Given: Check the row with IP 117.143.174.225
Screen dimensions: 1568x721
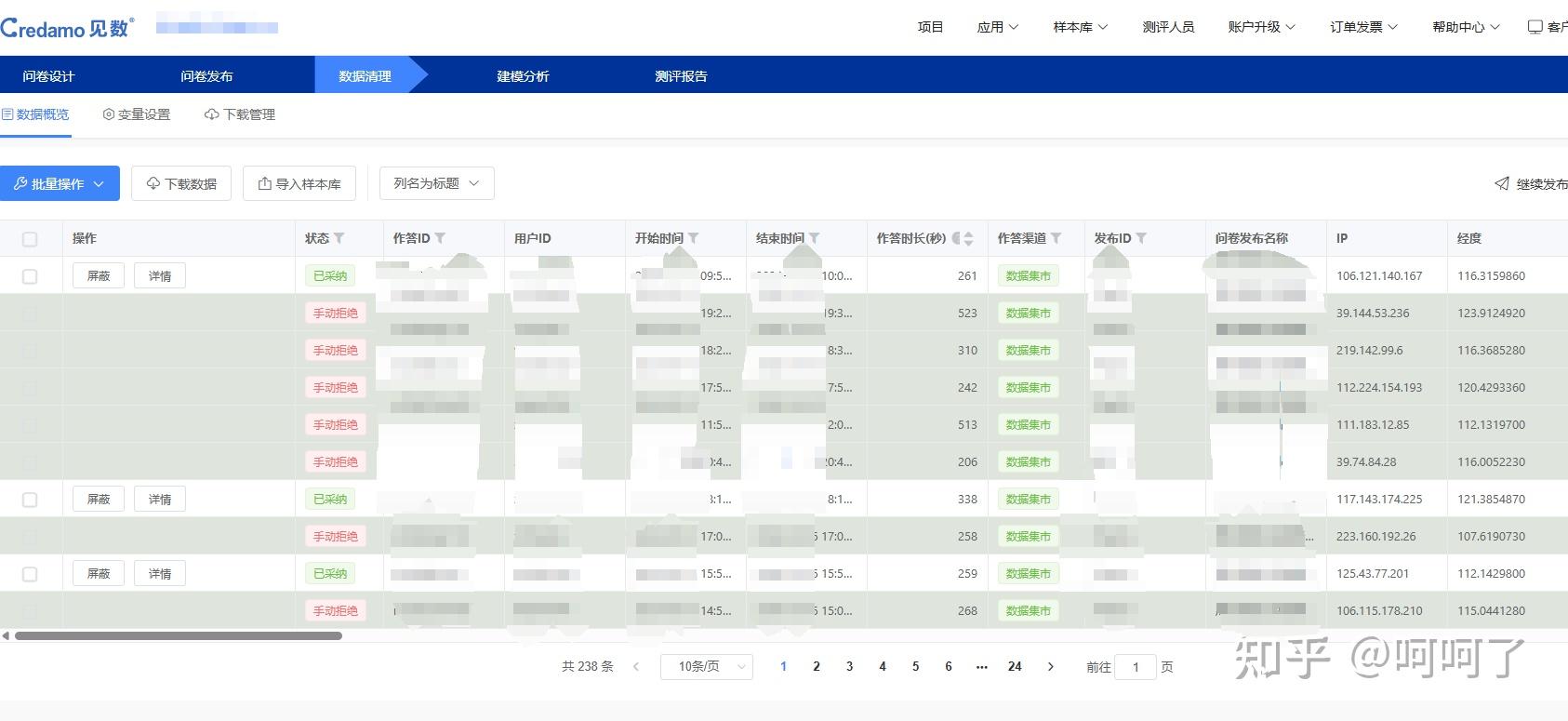Looking at the screenshot, I should (30, 500).
